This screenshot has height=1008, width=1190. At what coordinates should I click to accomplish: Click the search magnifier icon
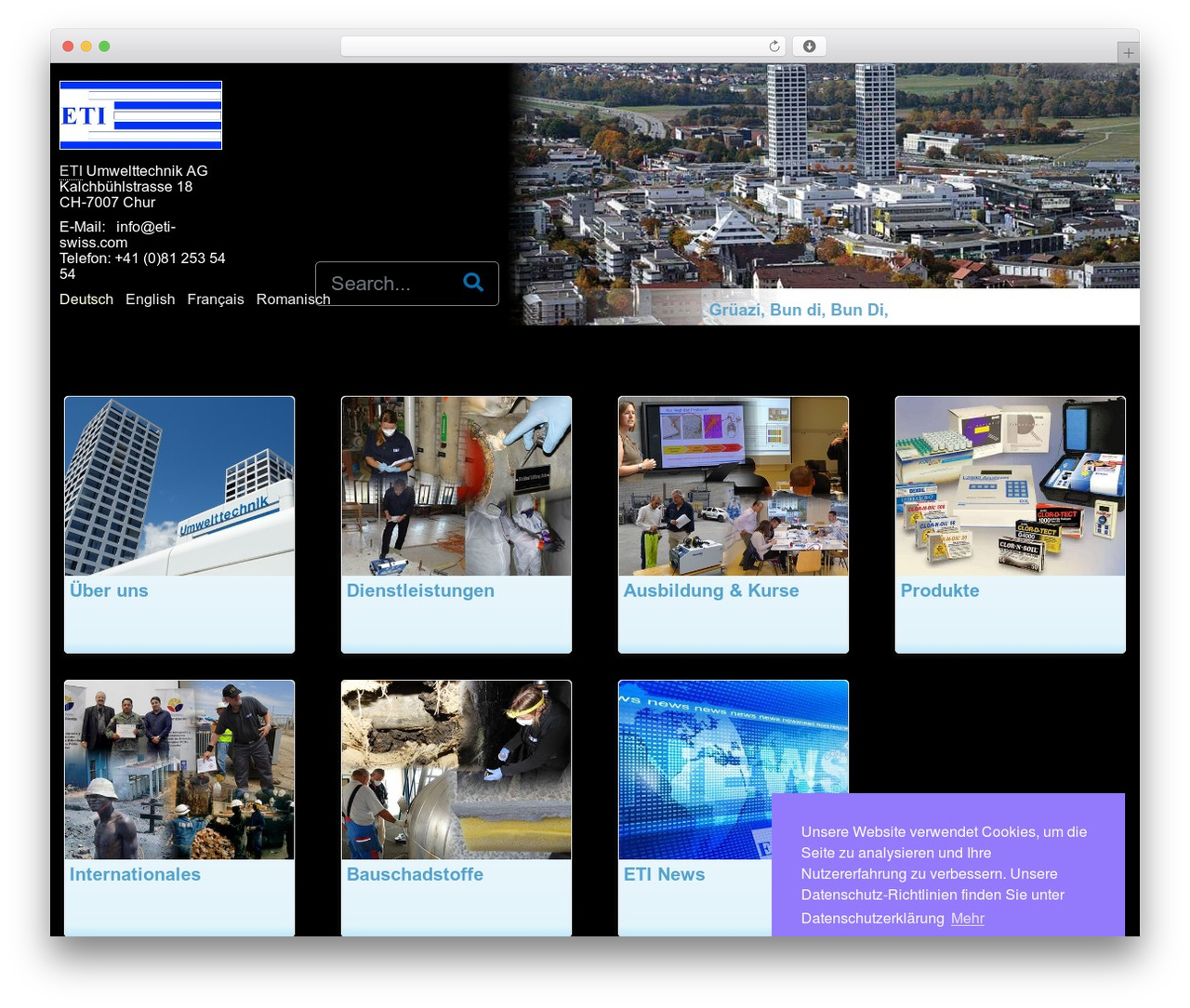(x=473, y=282)
